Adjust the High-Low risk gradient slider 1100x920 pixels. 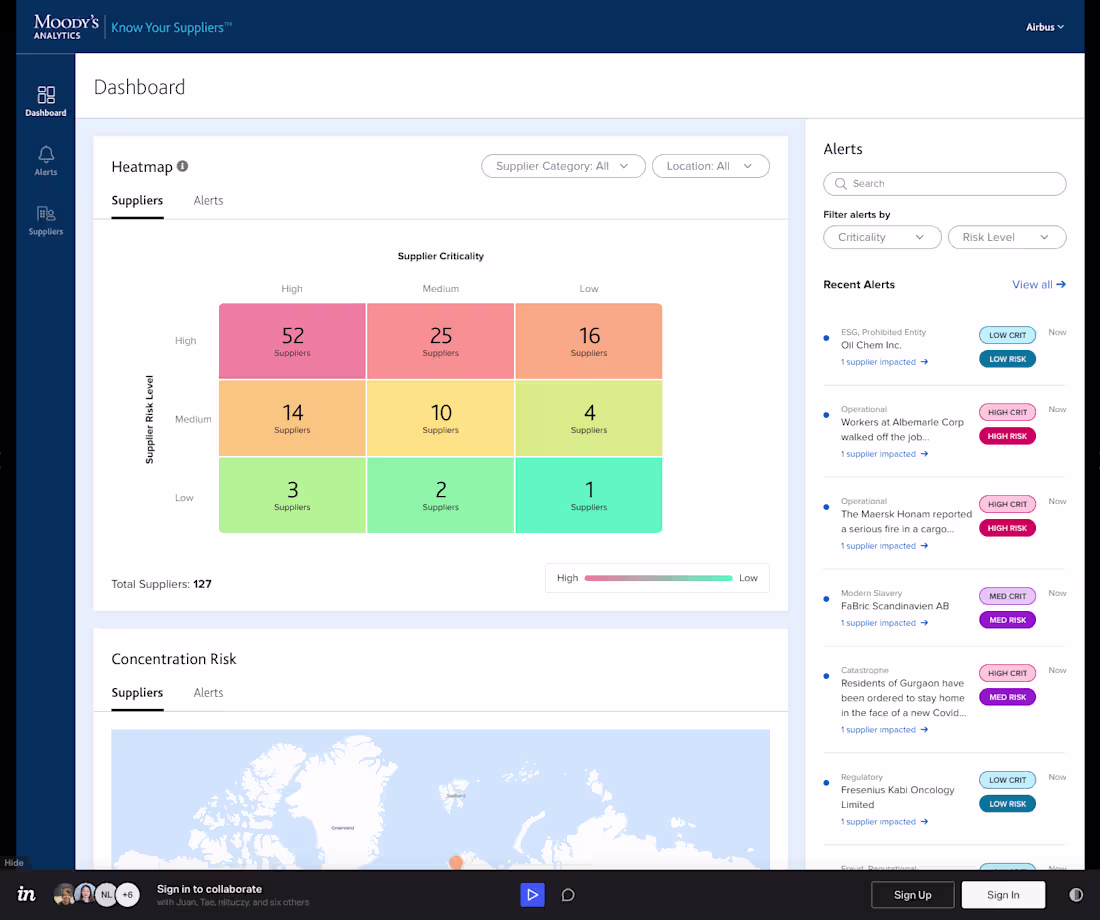[x=657, y=578]
